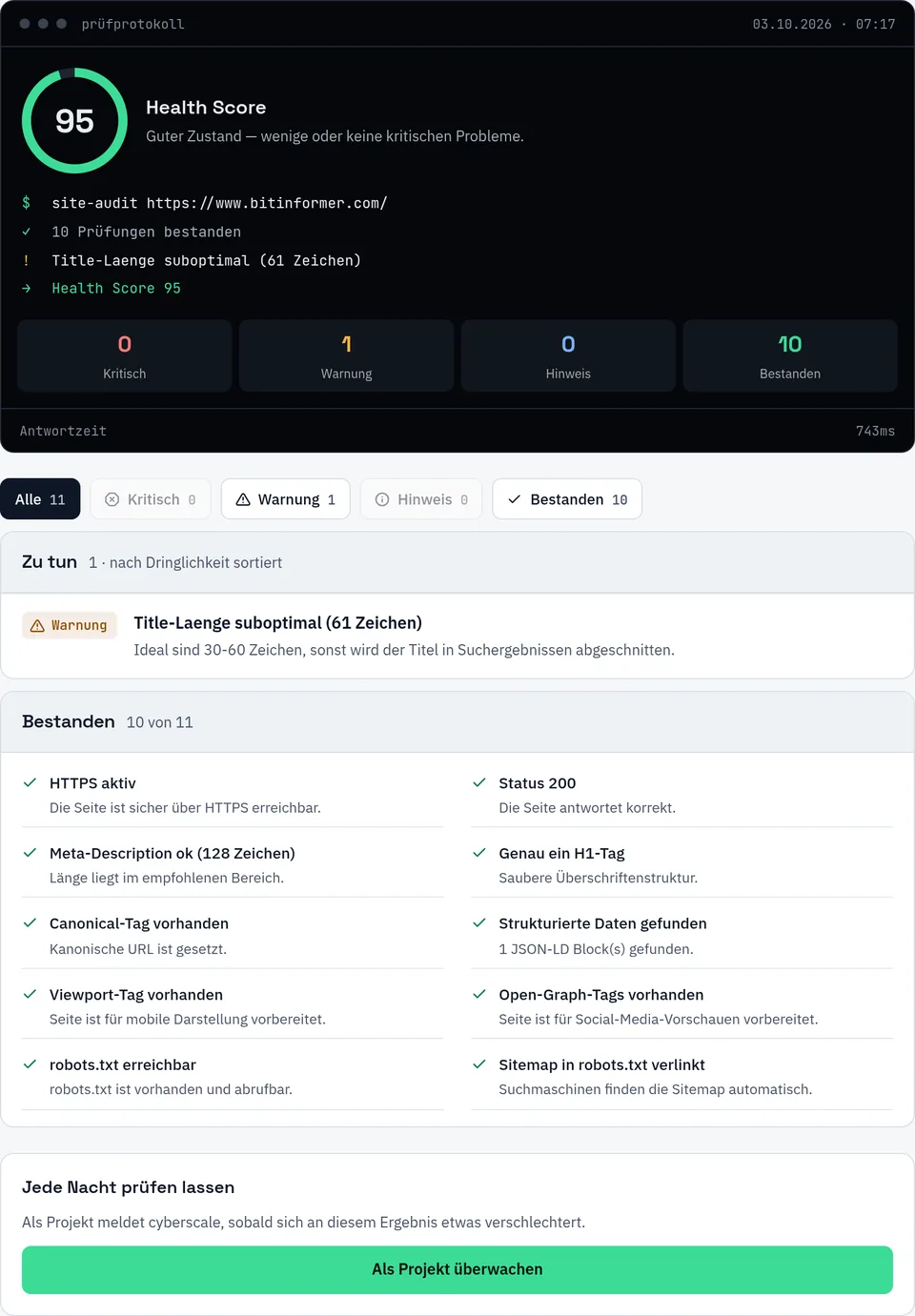Open the Hinweis 0 summary card
Screen dimensions: 915x1316
pyautogui.click(x=568, y=355)
